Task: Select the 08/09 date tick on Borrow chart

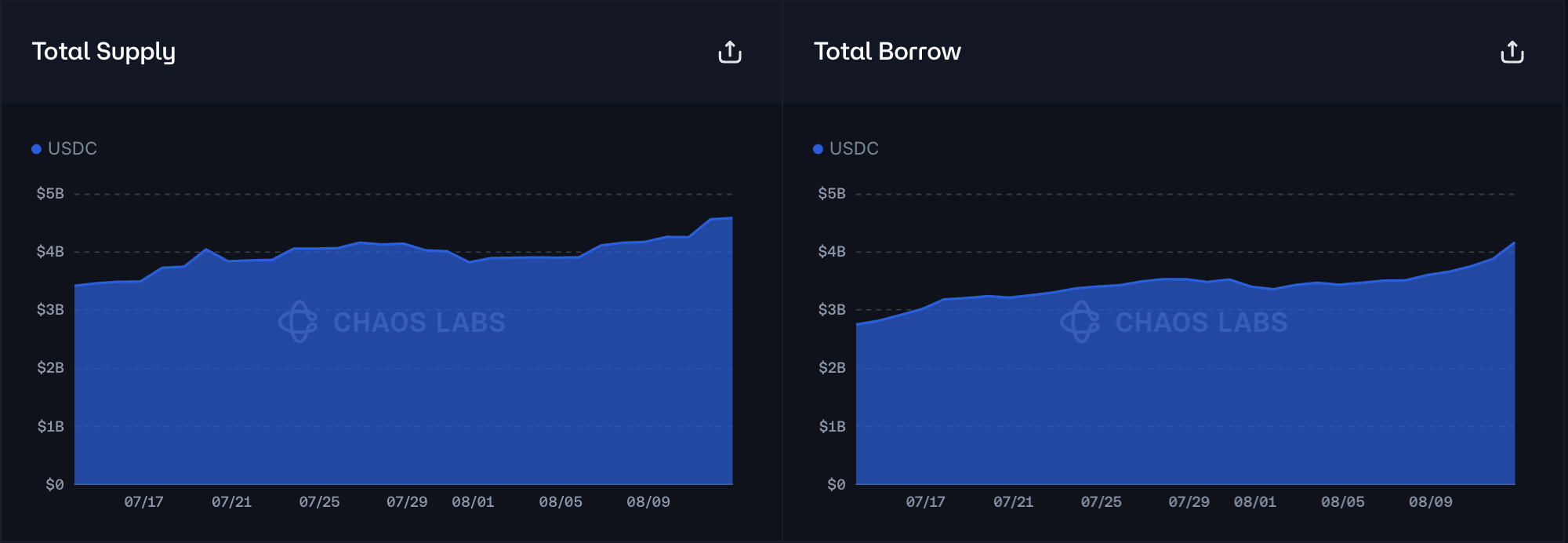Action: pos(1430,502)
